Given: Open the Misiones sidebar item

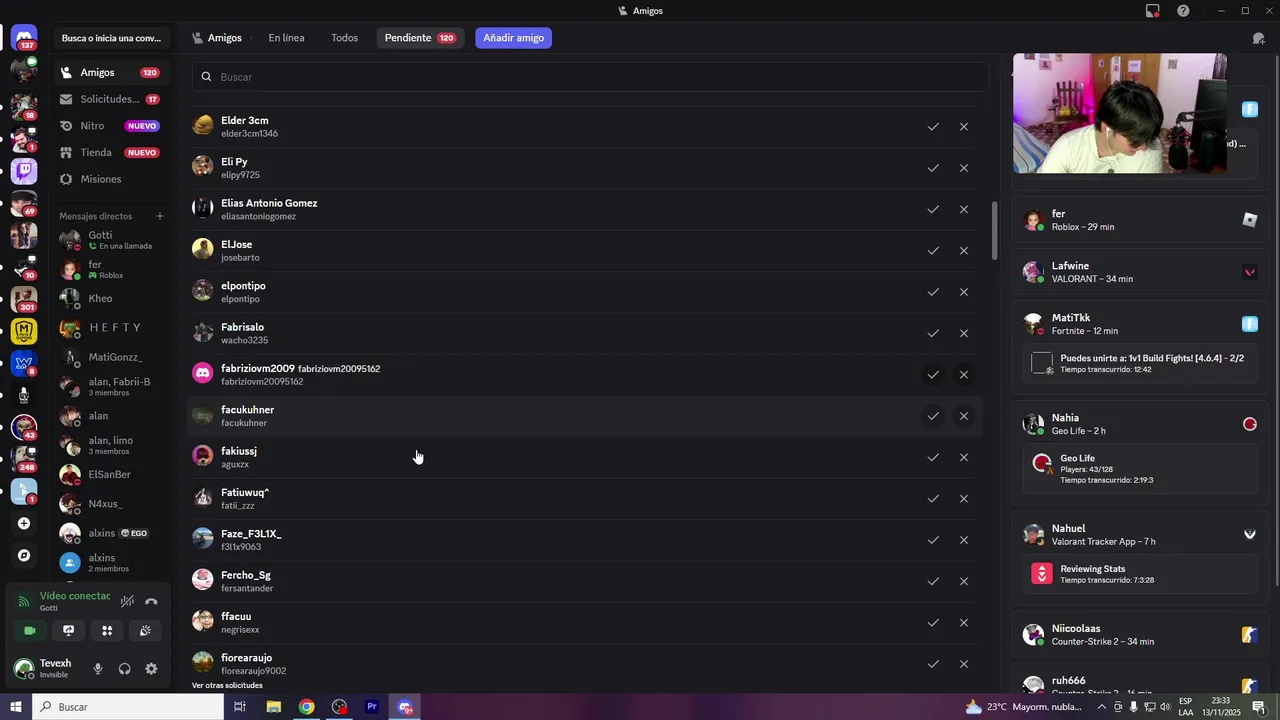Looking at the screenshot, I should pyautogui.click(x=110, y=179).
